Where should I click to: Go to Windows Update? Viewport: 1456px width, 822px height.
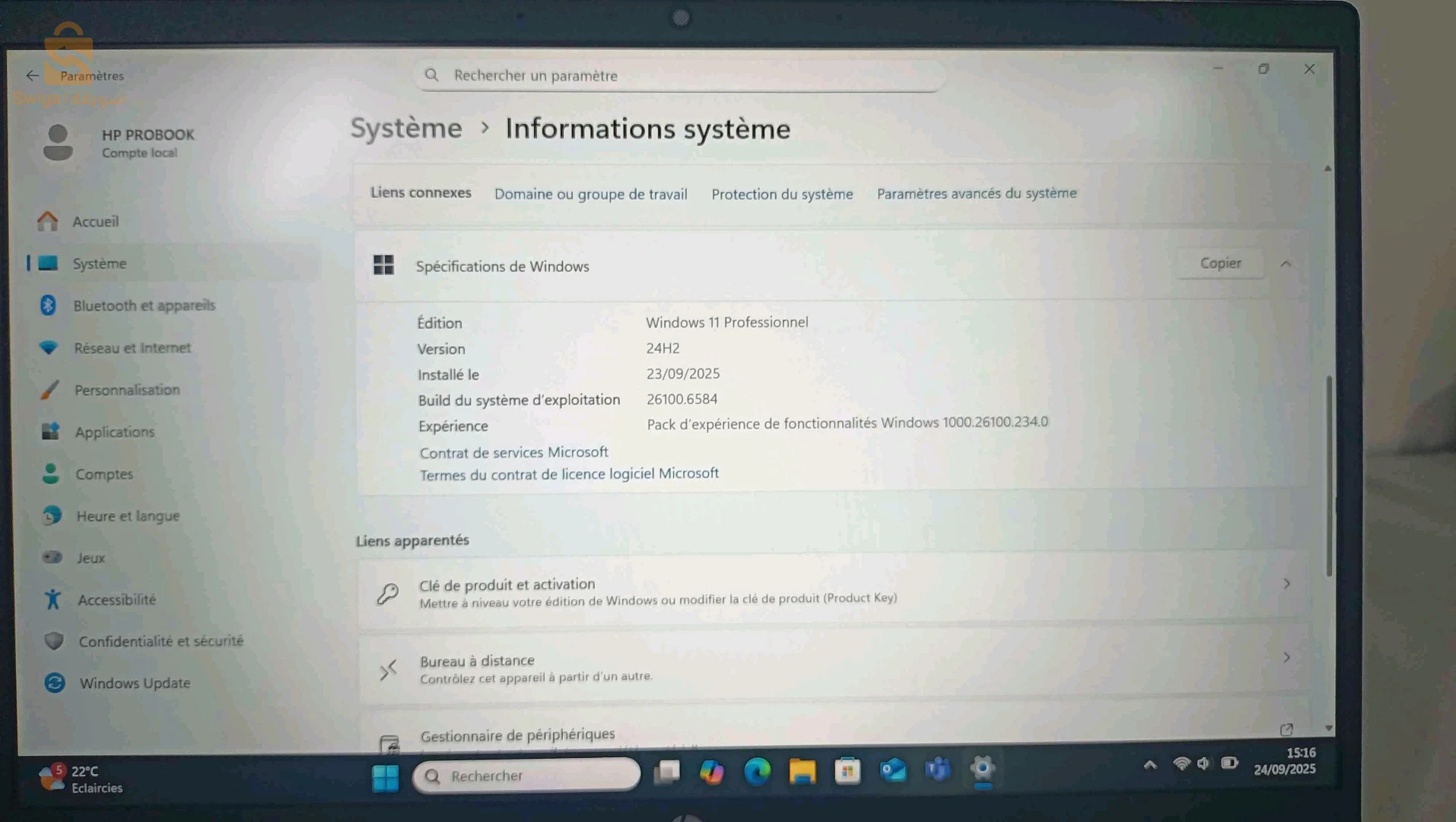tap(135, 683)
